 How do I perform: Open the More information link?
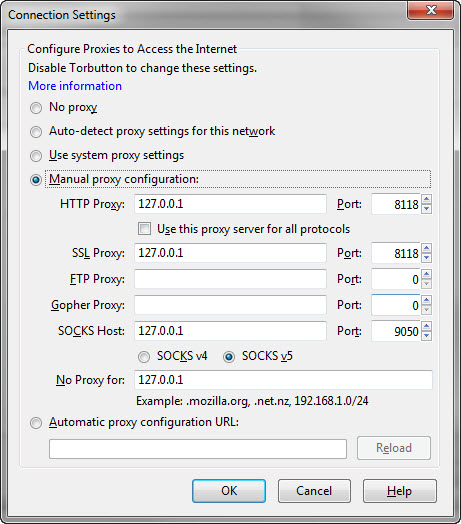75,86
